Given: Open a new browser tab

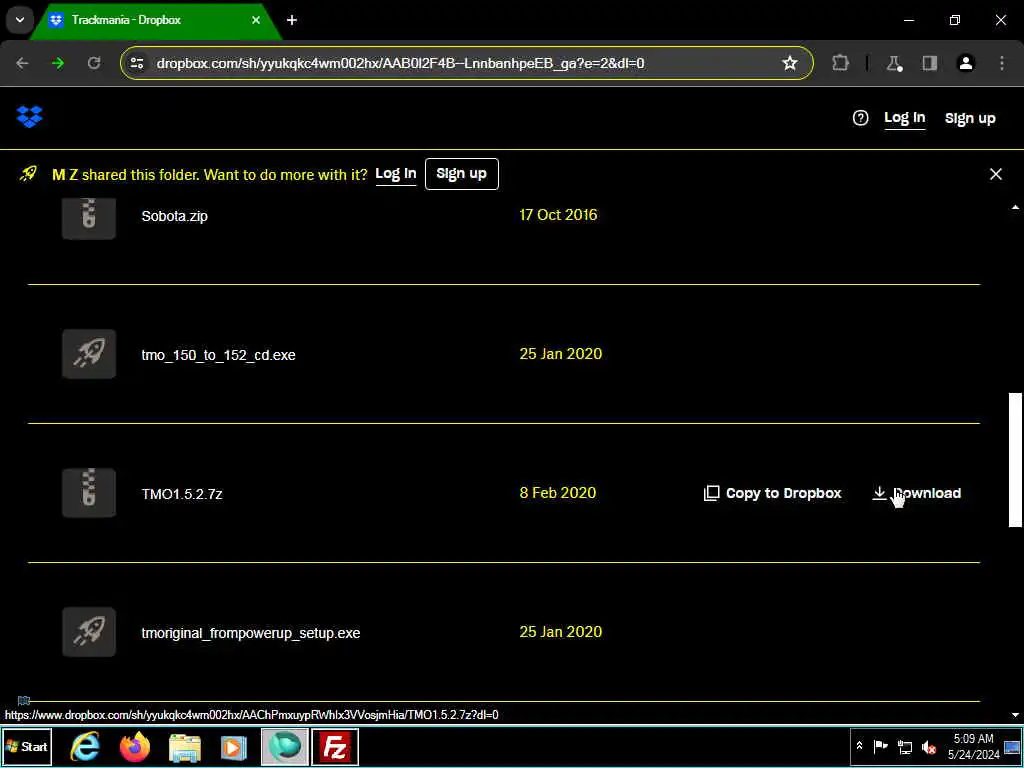Looking at the screenshot, I should pyautogui.click(x=292, y=20).
